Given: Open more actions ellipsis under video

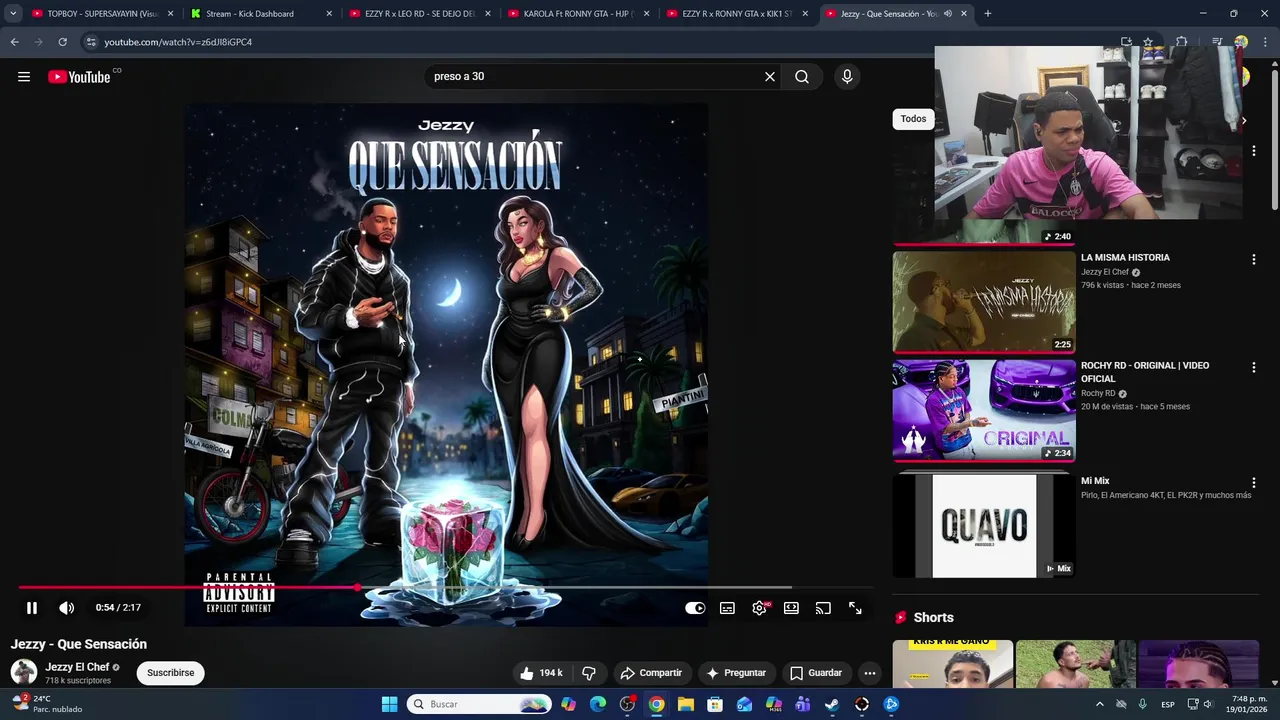Looking at the screenshot, I should pos(870,673).
